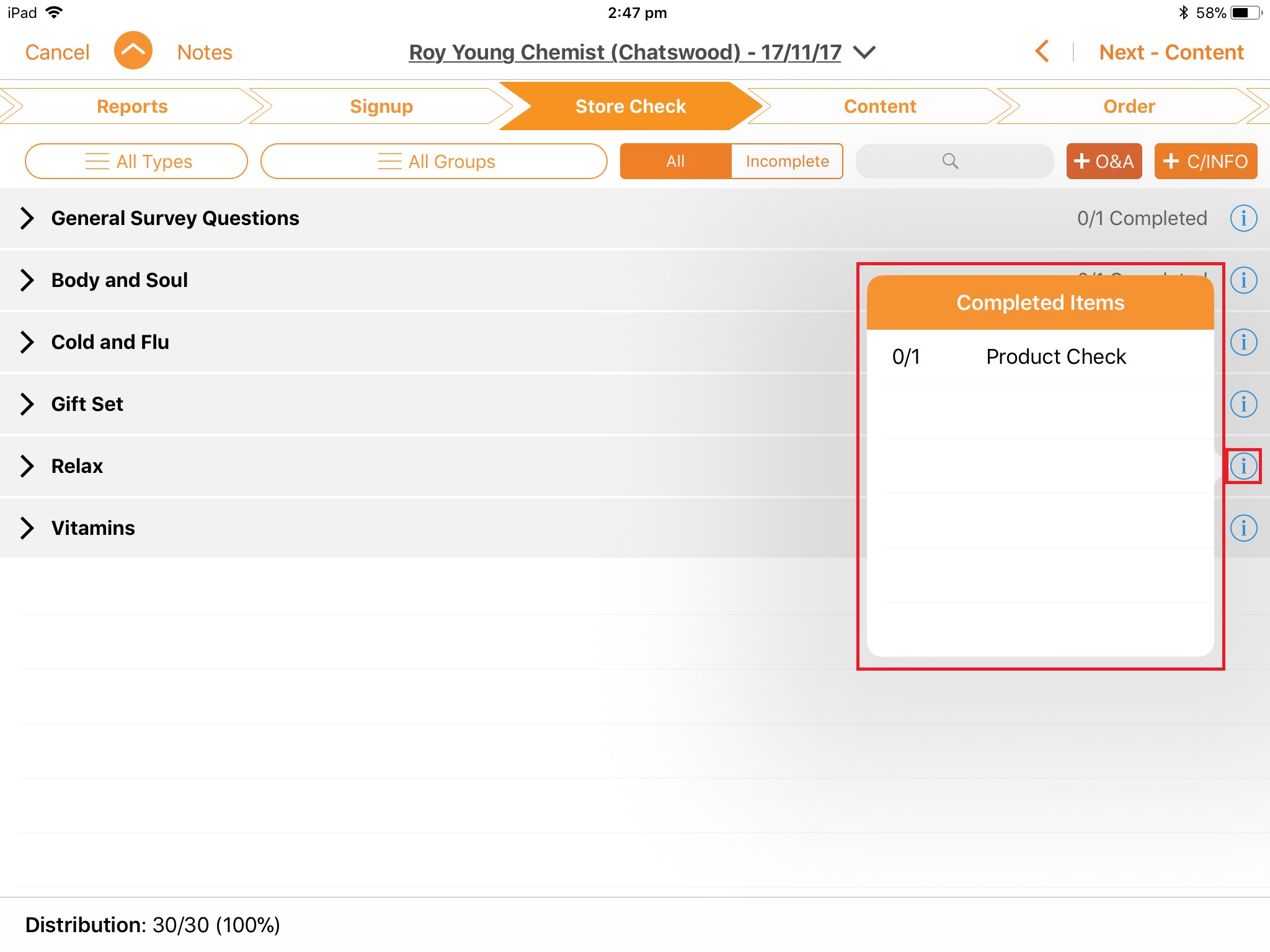This screenshot has width=1270, height=952.
Task: Open store visit dropdown chevron in title
Action: click(x=864, y=52)
